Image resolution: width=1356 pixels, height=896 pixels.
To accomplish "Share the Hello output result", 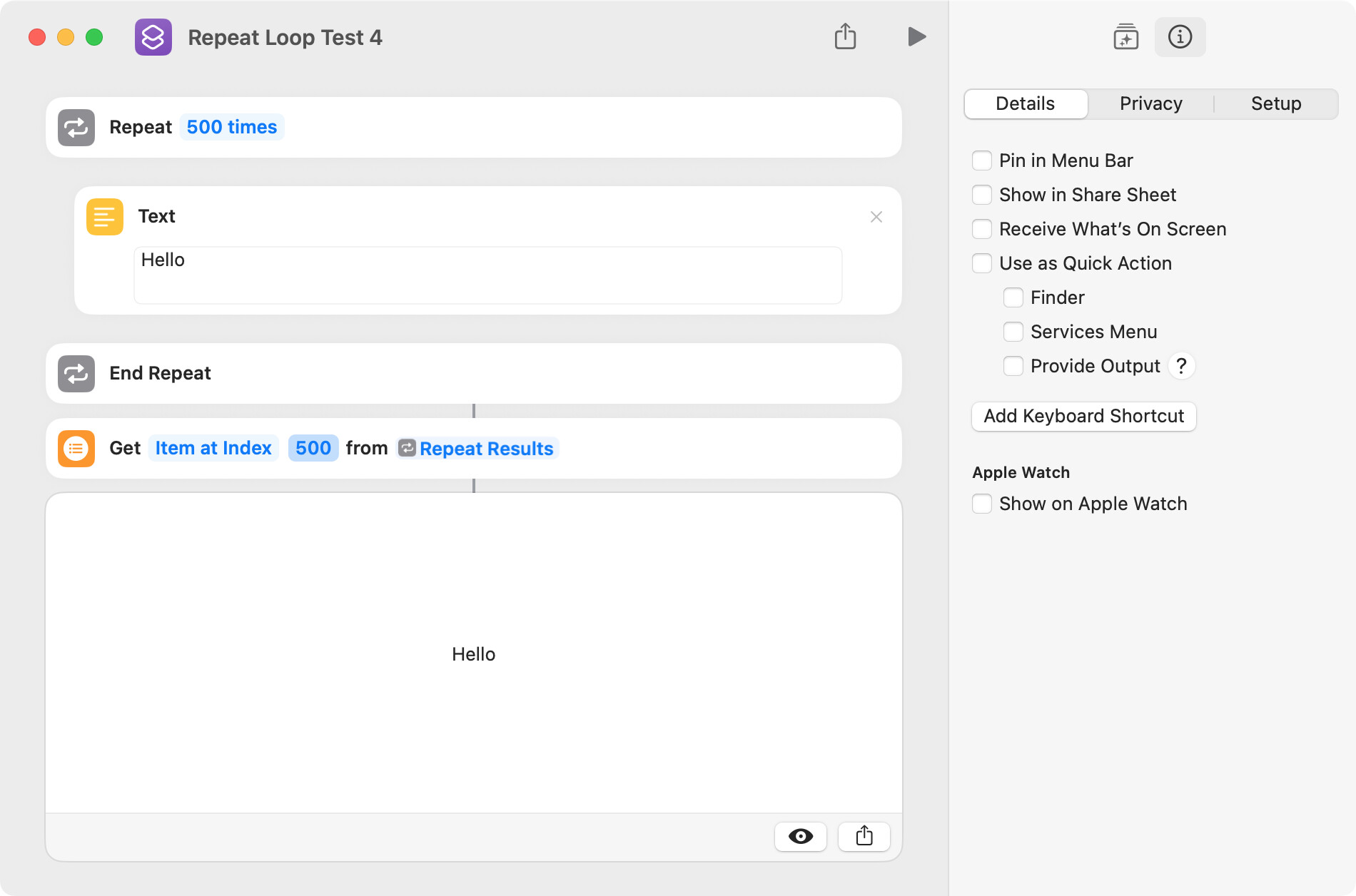I will pos(864,836).
